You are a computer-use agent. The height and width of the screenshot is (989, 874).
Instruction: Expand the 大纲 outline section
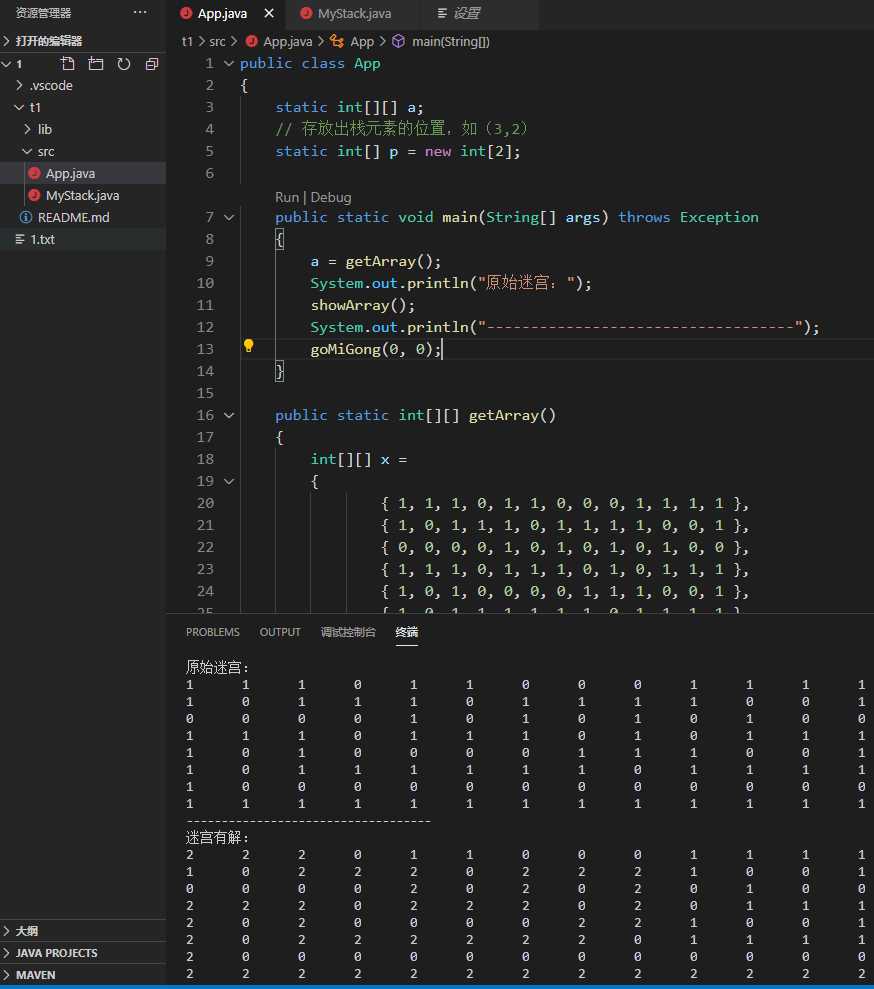(6, 931)
